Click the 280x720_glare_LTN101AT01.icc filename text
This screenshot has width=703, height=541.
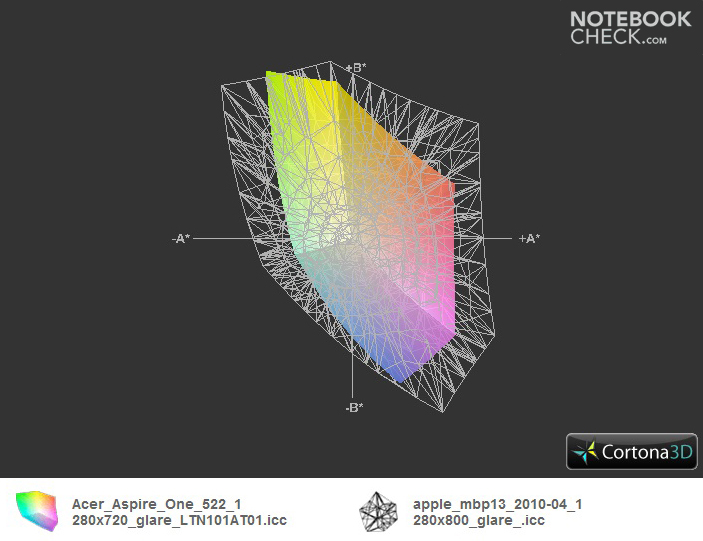coord(179,520)
